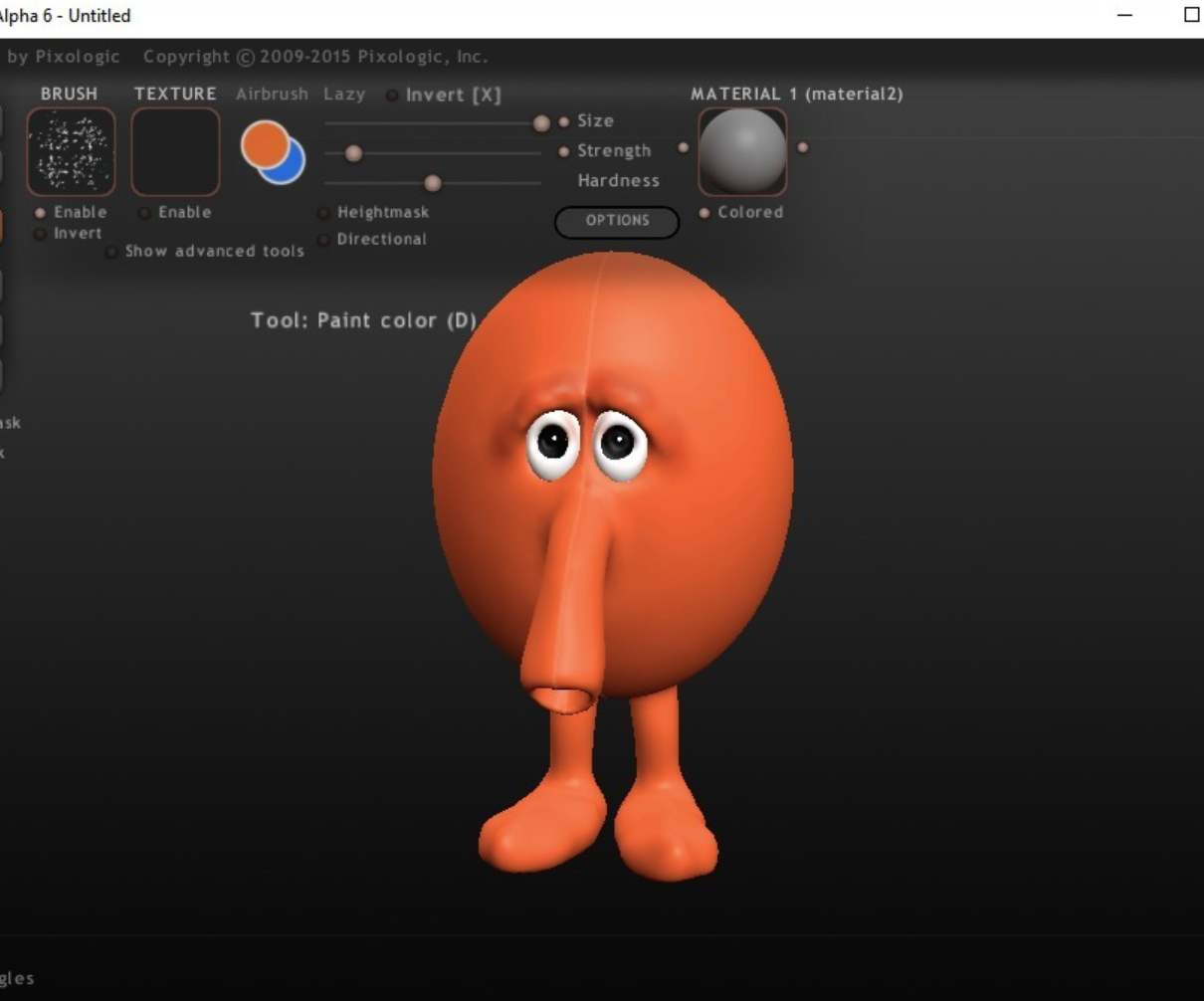Image resolution: width=1204 pixels, height=1001 pixels.
Task: Click the dot left of the material sphere
Action: click(x=684, y=147)
